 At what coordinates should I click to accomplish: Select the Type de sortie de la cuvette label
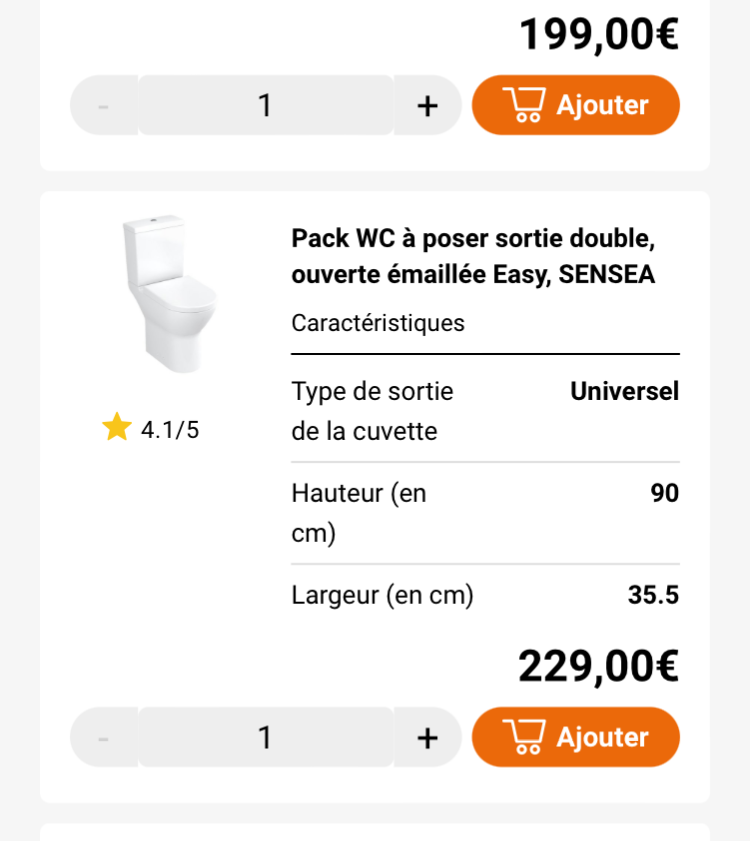pyautogui.click(x=372, y=411)
